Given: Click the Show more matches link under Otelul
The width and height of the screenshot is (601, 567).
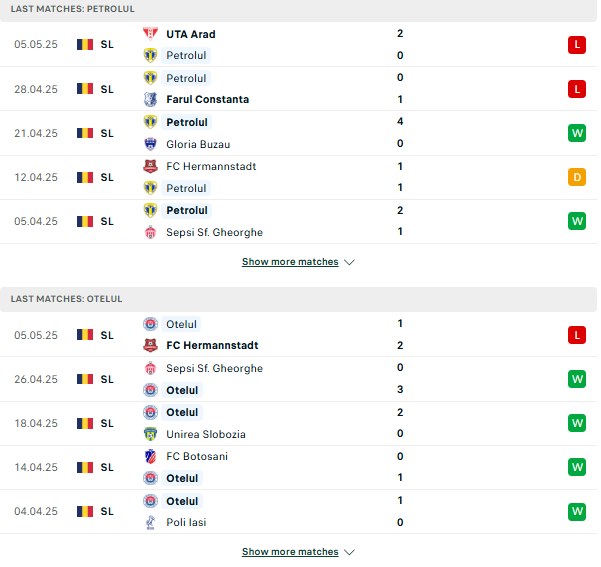Looking at the screenshot, I should [290, 552].
